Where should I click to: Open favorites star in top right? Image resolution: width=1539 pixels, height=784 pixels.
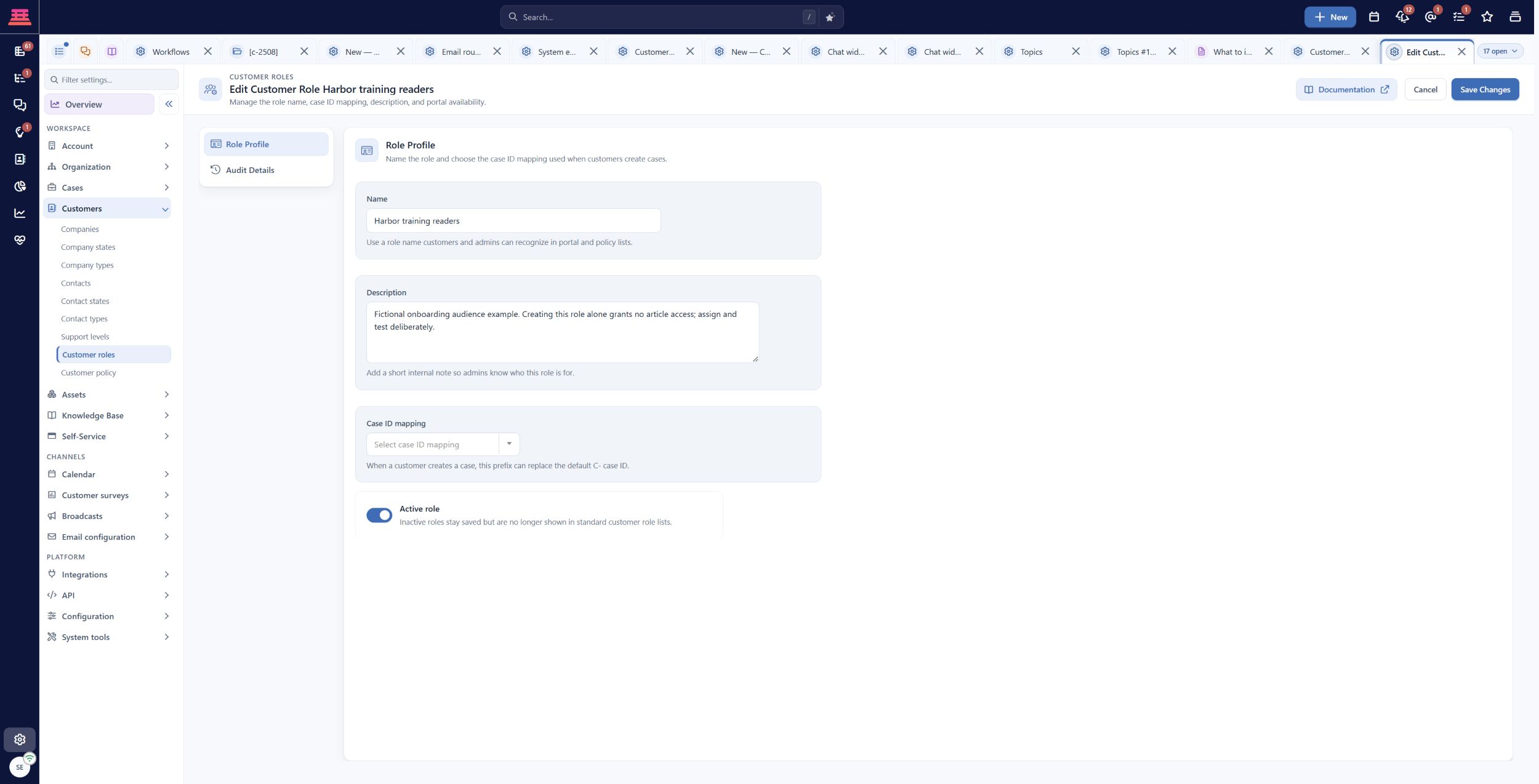point(1487,17)
